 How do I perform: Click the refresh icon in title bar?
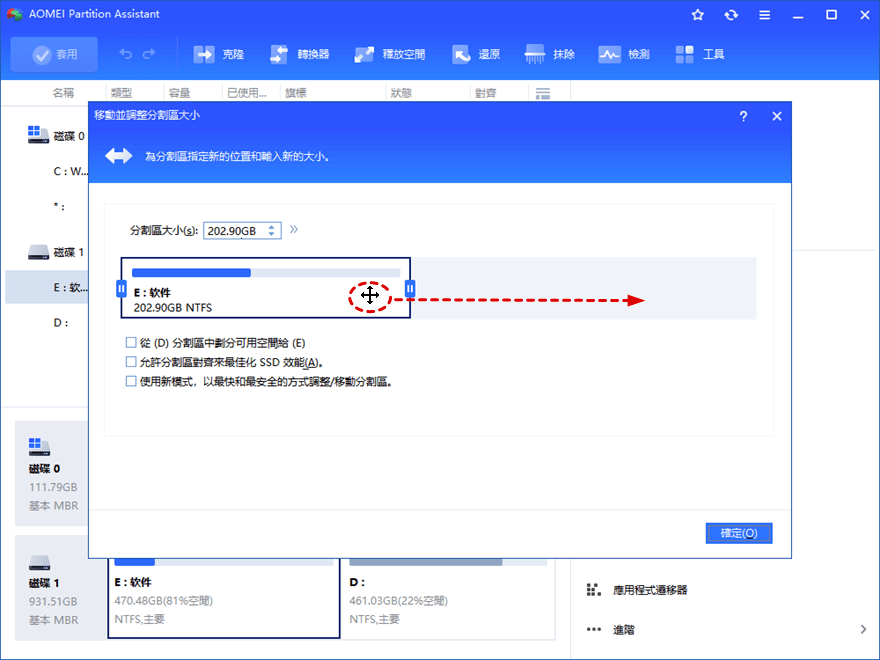click(x=731, y=15)
